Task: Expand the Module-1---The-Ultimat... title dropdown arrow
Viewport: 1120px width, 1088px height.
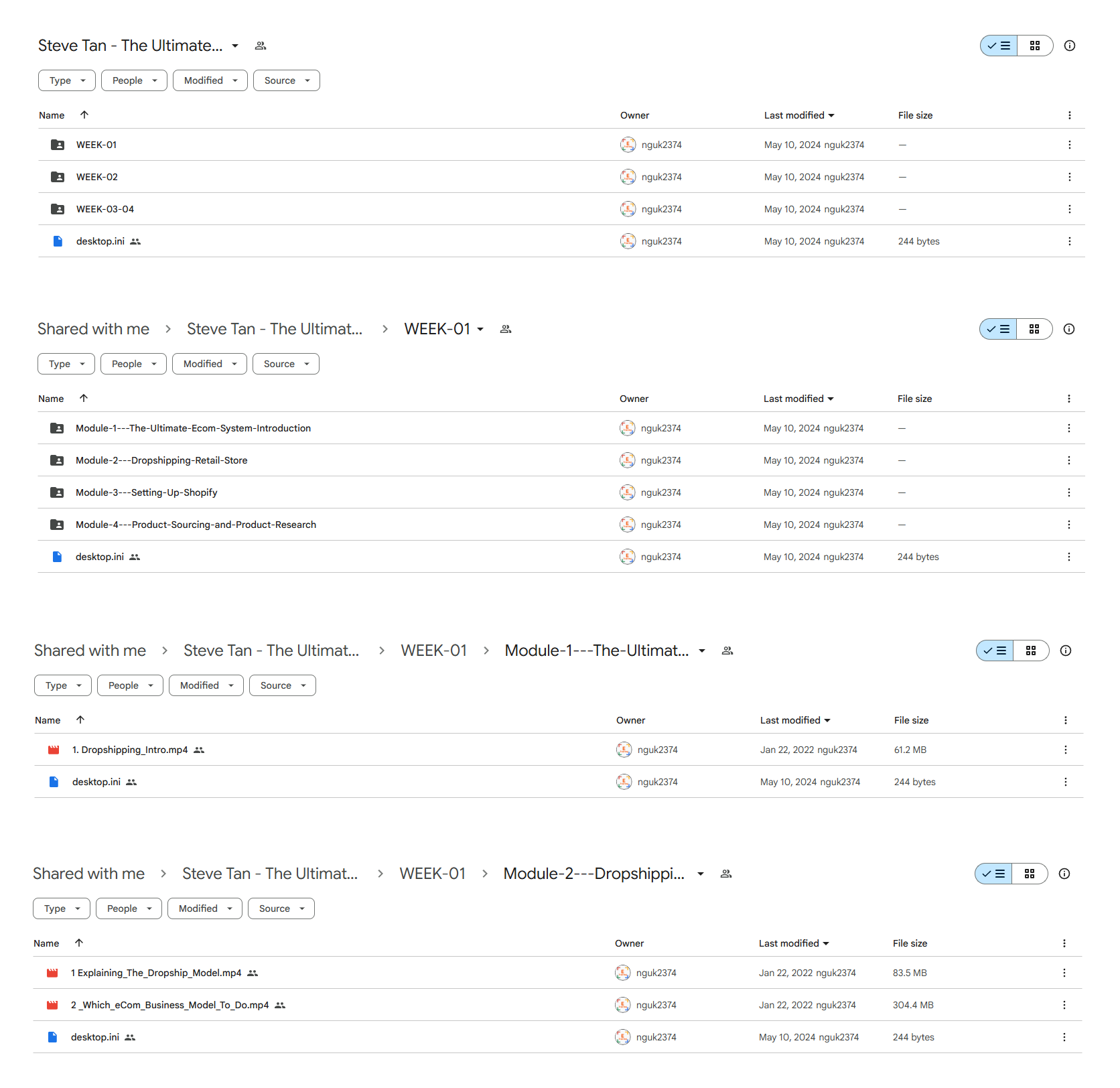Action: click(702, 651)
